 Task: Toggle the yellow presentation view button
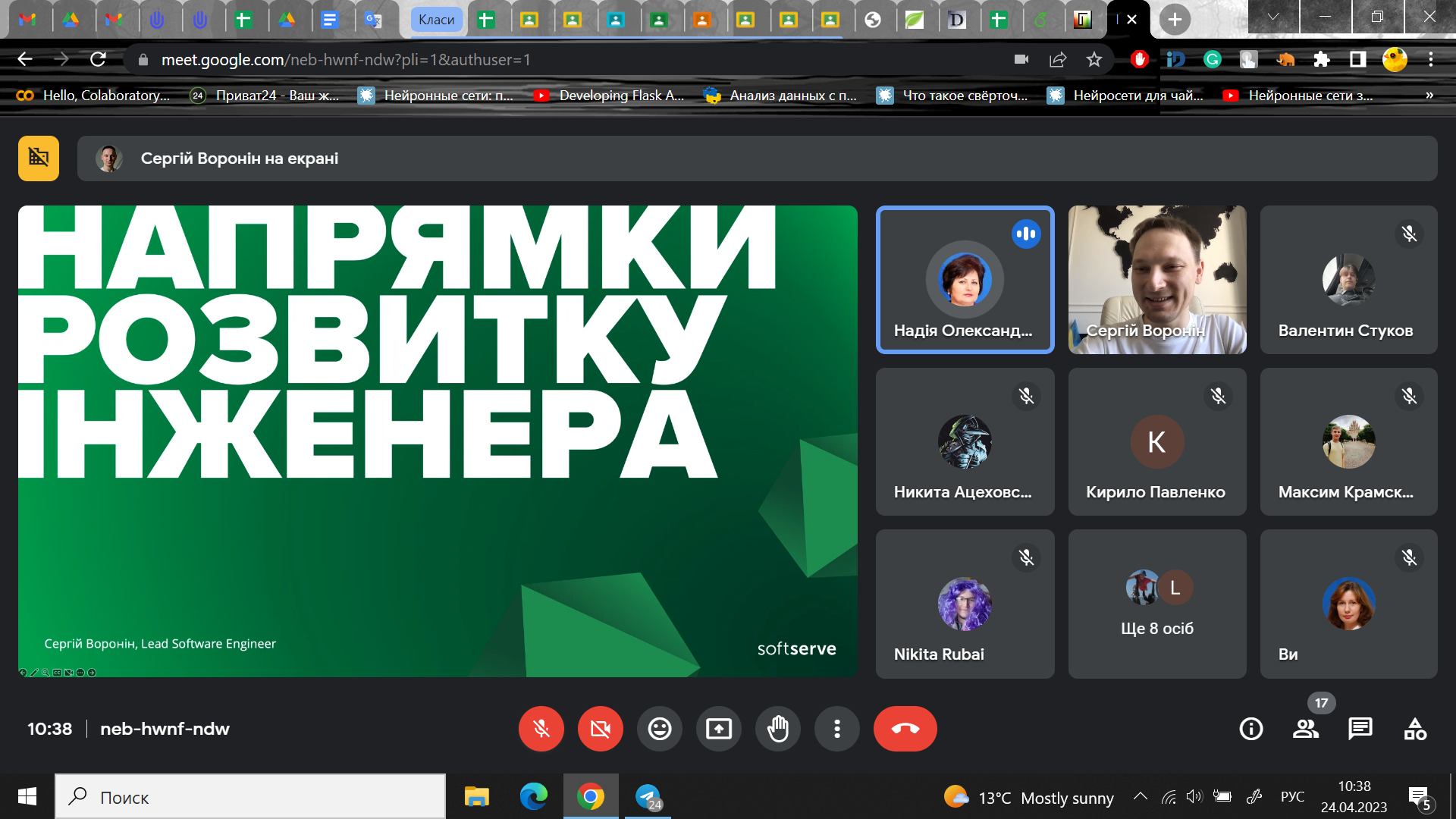point(39,158)
